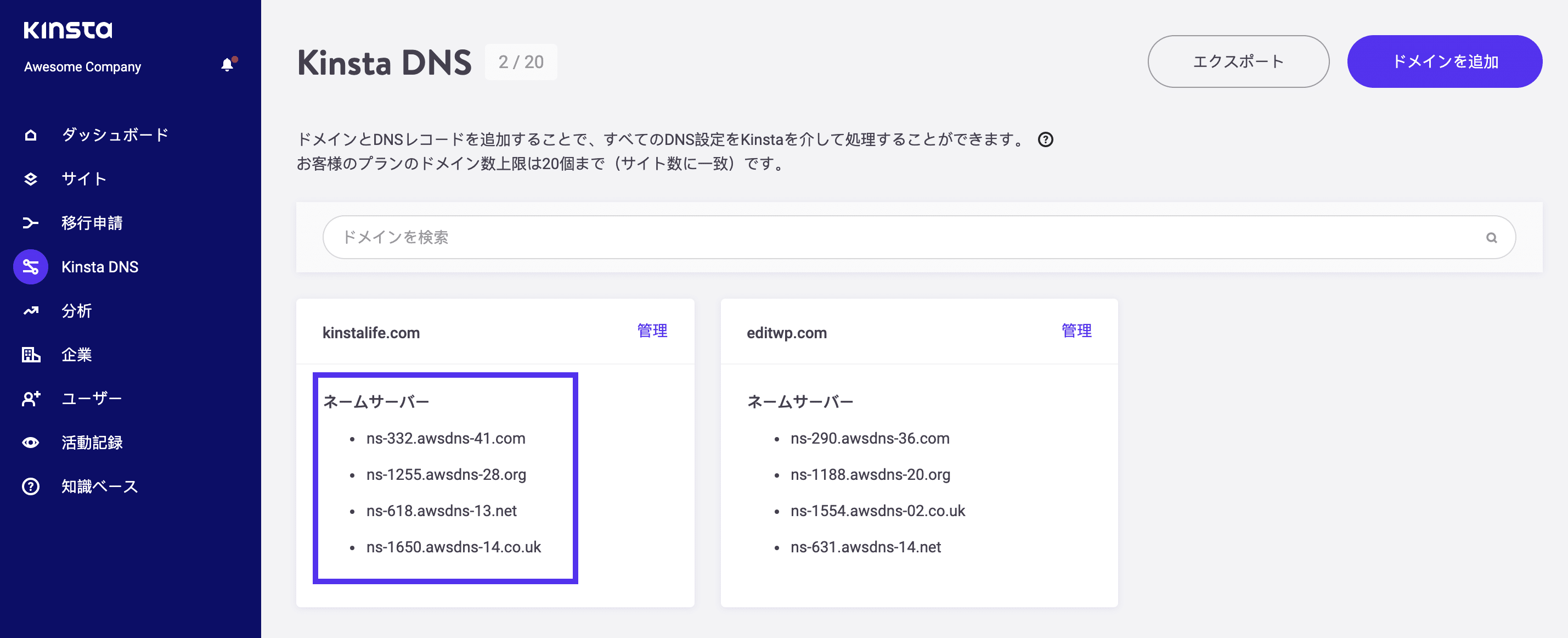Open 活動記録 menu item
Viewport: 1568px width, 638px height.
(x=92, y=443)
